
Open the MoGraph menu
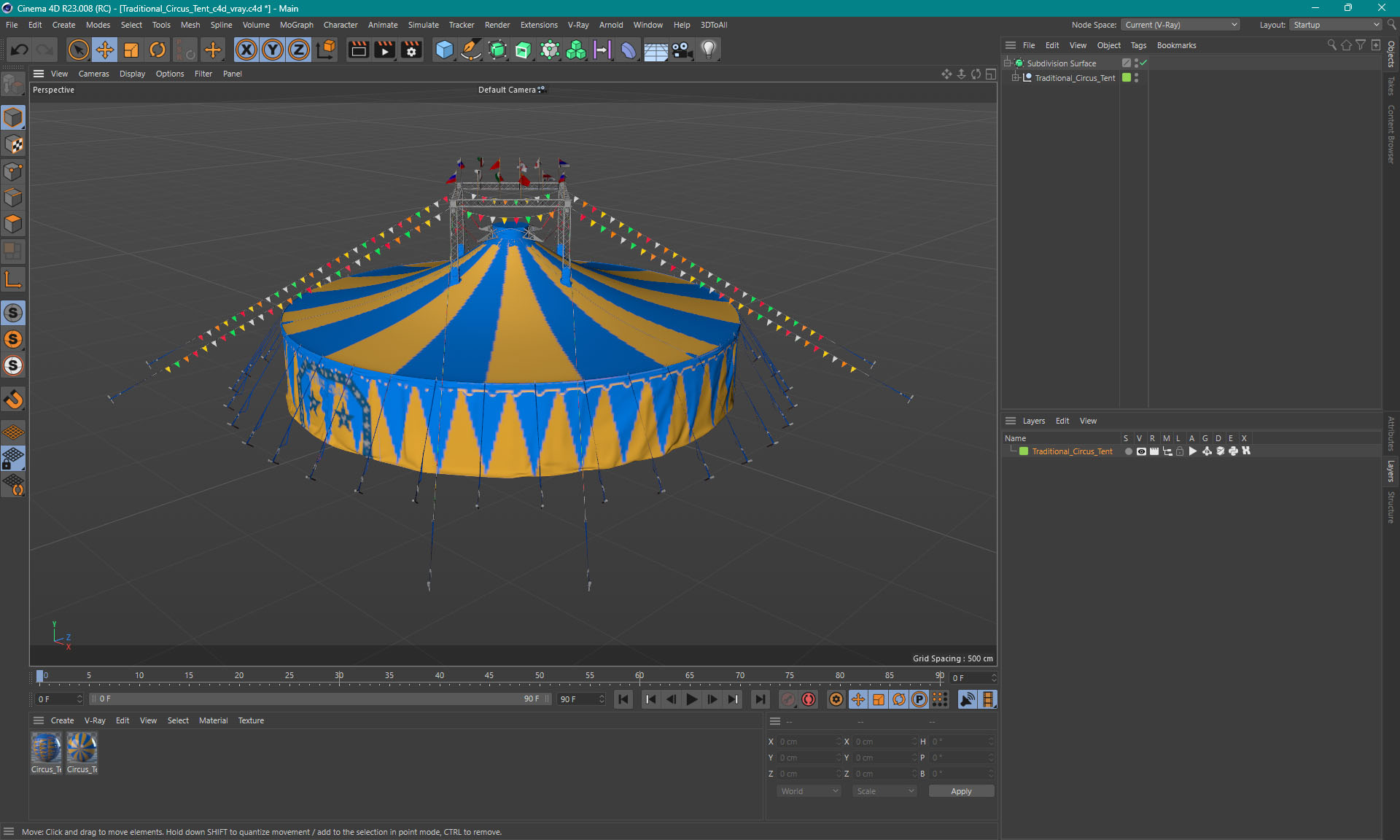click(x=296, y=25)
